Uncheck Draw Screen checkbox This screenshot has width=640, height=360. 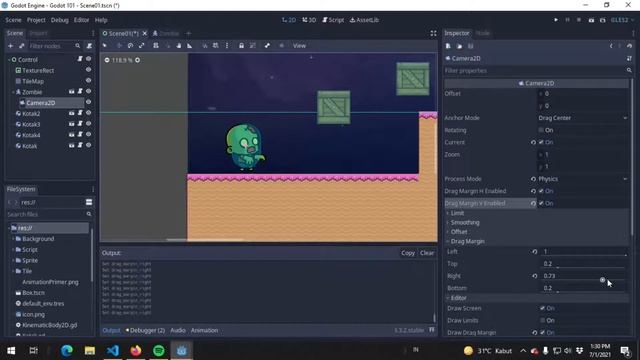tap(542, 308)
